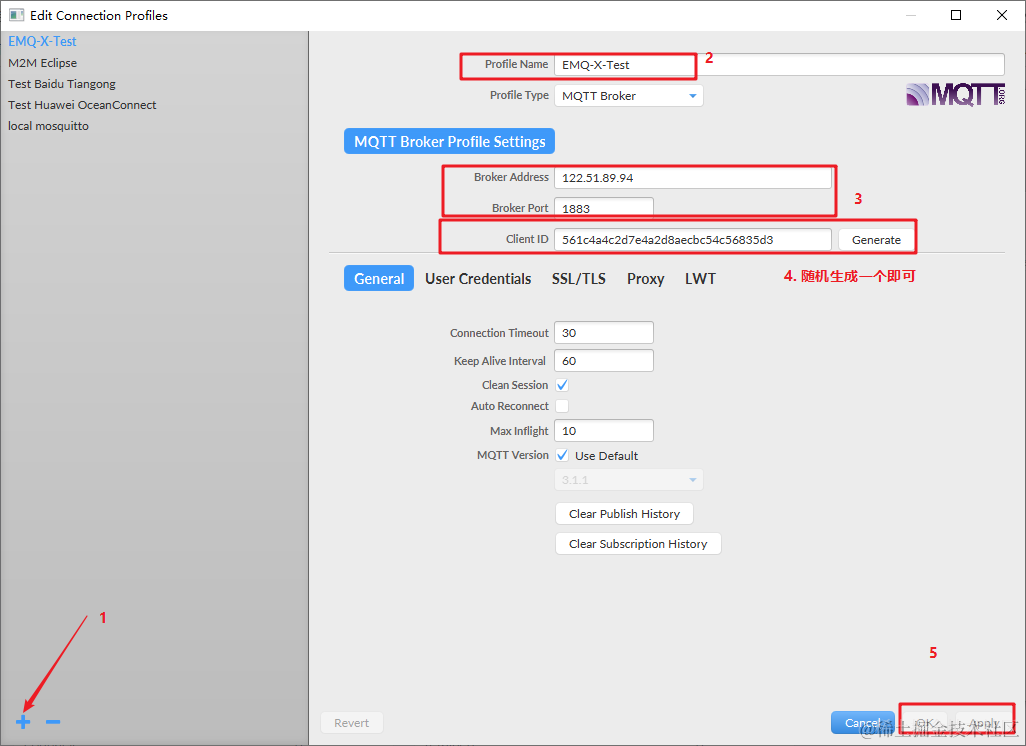Toggle the Clean Session checkbox
The height and width of the screenshot is (746, 1026).
pos(562,385)
